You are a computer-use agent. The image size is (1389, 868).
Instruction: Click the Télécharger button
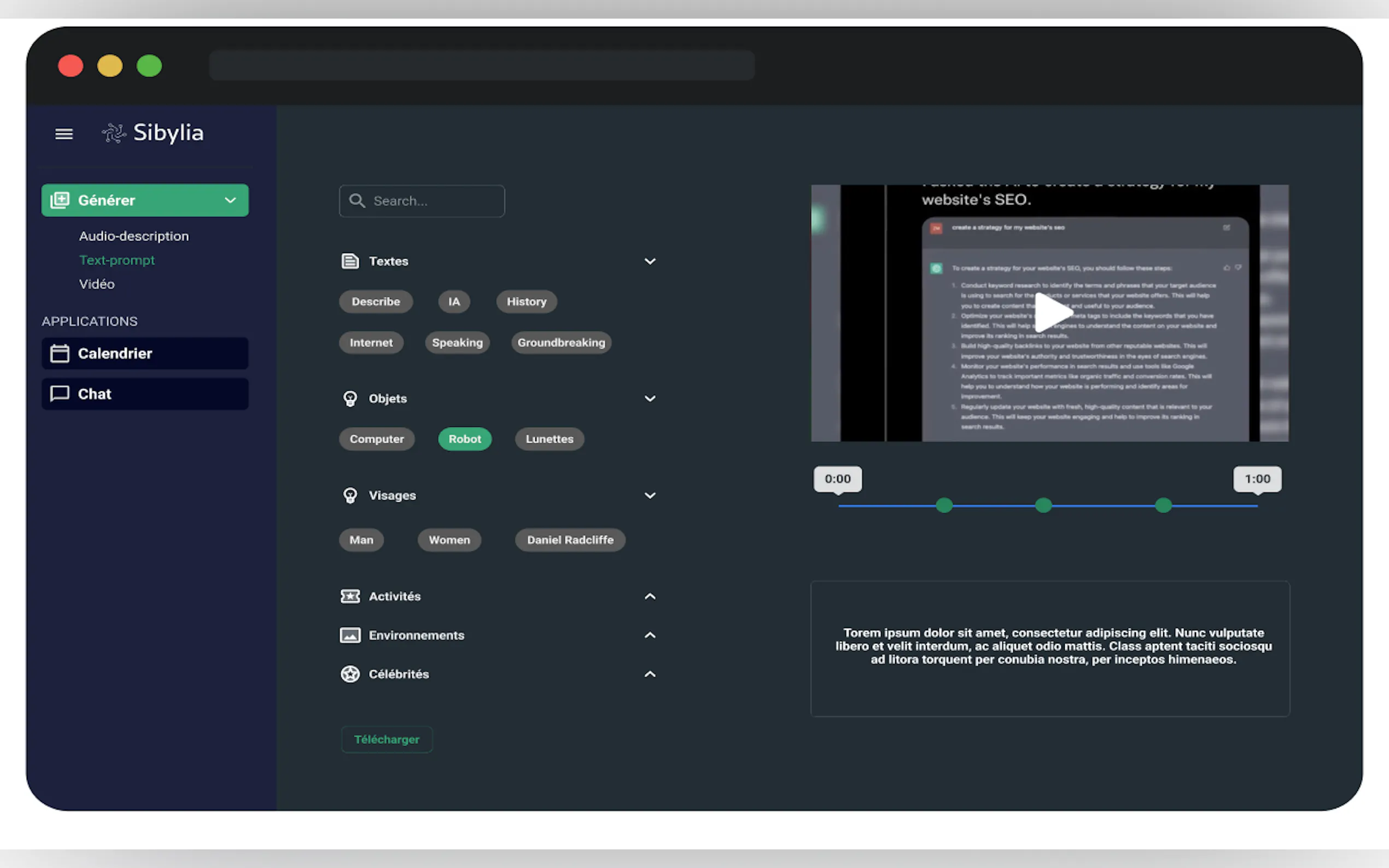(x=387, y=740)
